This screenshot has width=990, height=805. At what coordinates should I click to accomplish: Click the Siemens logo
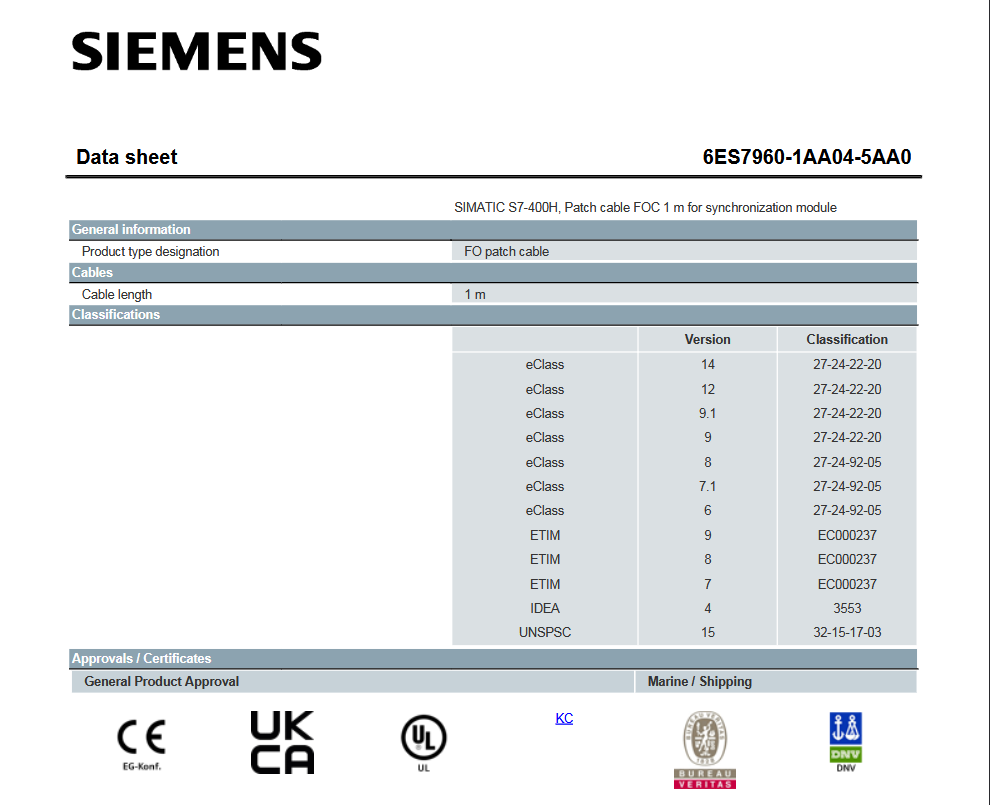coord(196,51)
